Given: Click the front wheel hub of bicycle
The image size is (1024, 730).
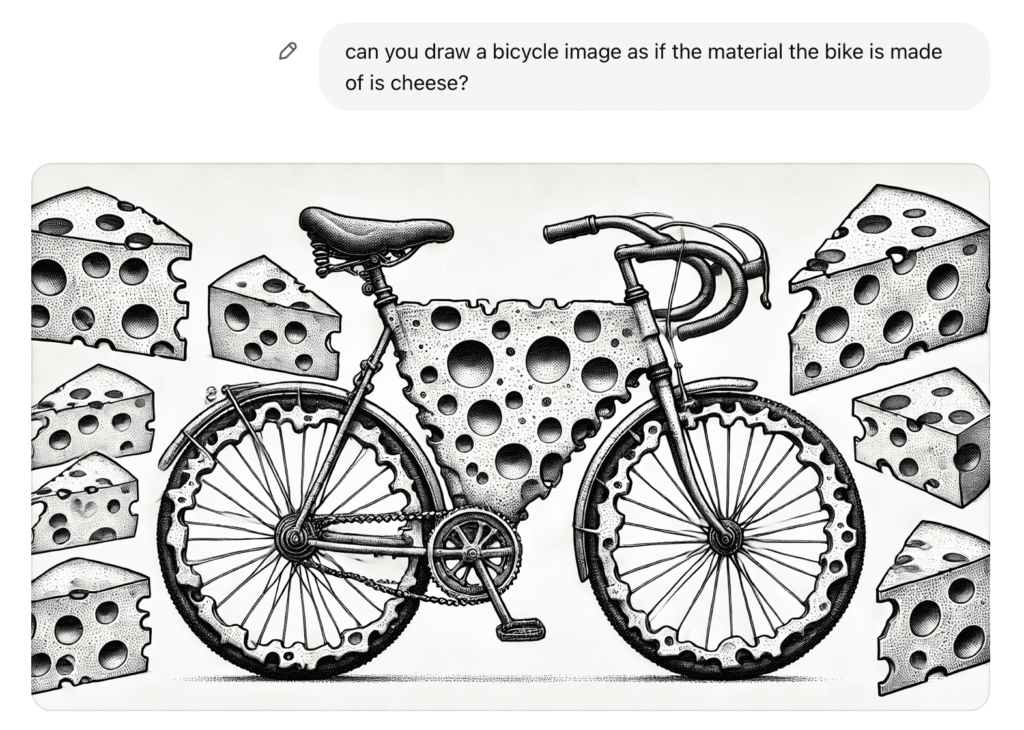Looking at the screenshot, I should 725,539.
